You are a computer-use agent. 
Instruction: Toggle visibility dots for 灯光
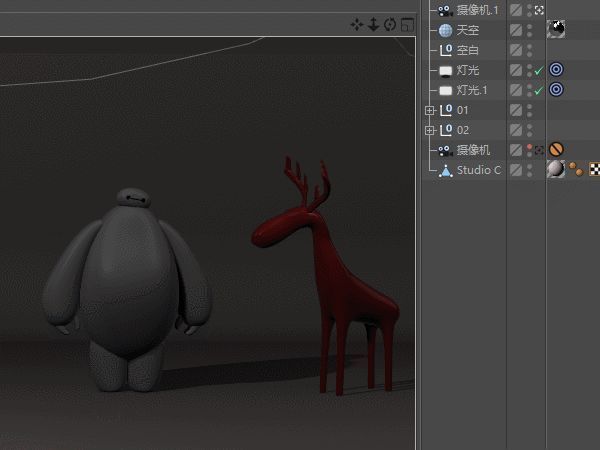pyautogui.click(x=530, y=70)
